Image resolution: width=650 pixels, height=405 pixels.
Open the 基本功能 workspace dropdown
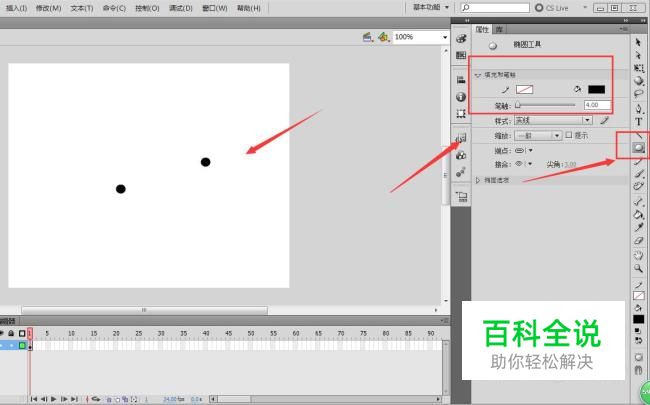coord(431,7)
